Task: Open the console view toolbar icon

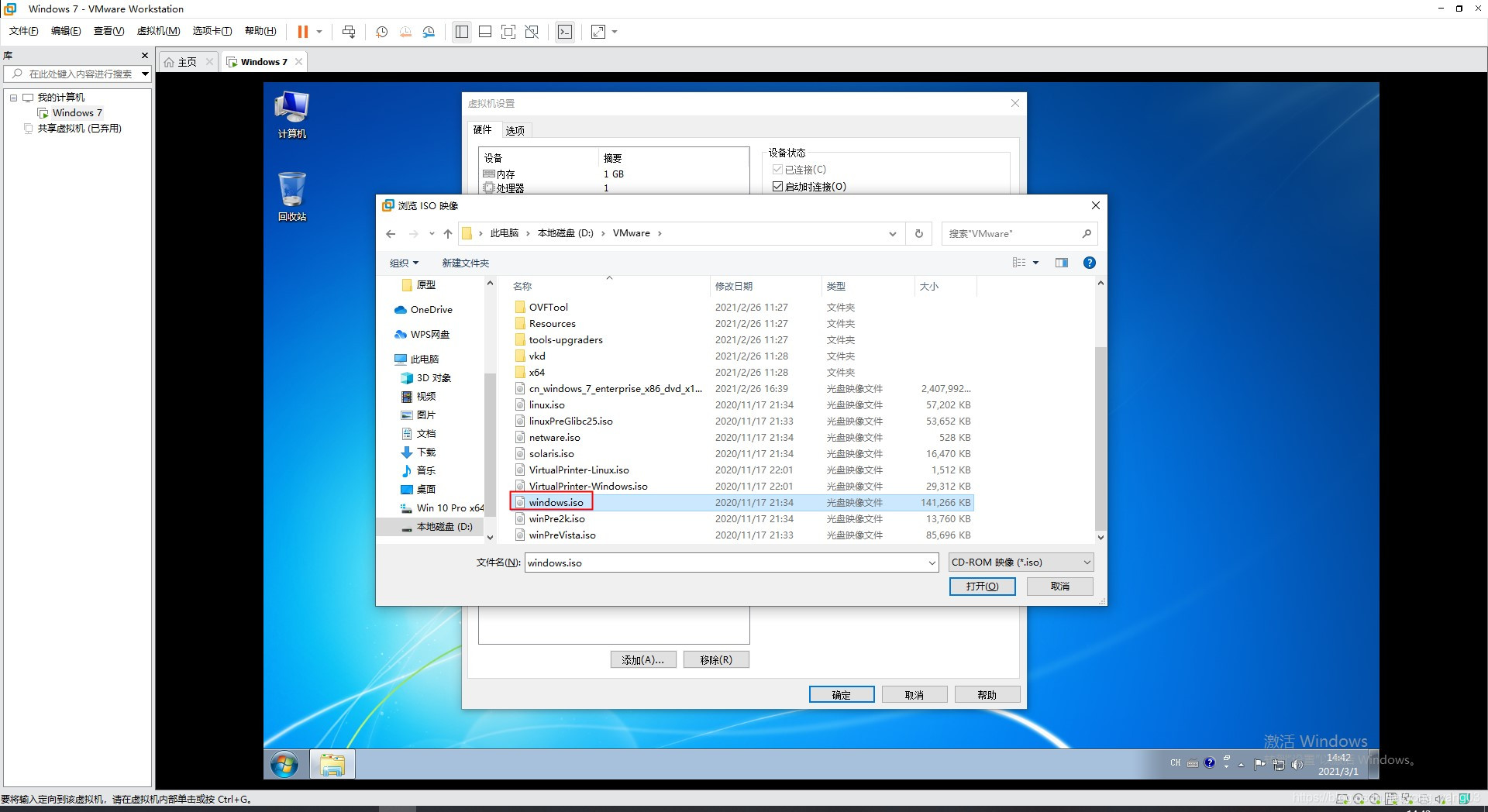Action: (565, 32)
